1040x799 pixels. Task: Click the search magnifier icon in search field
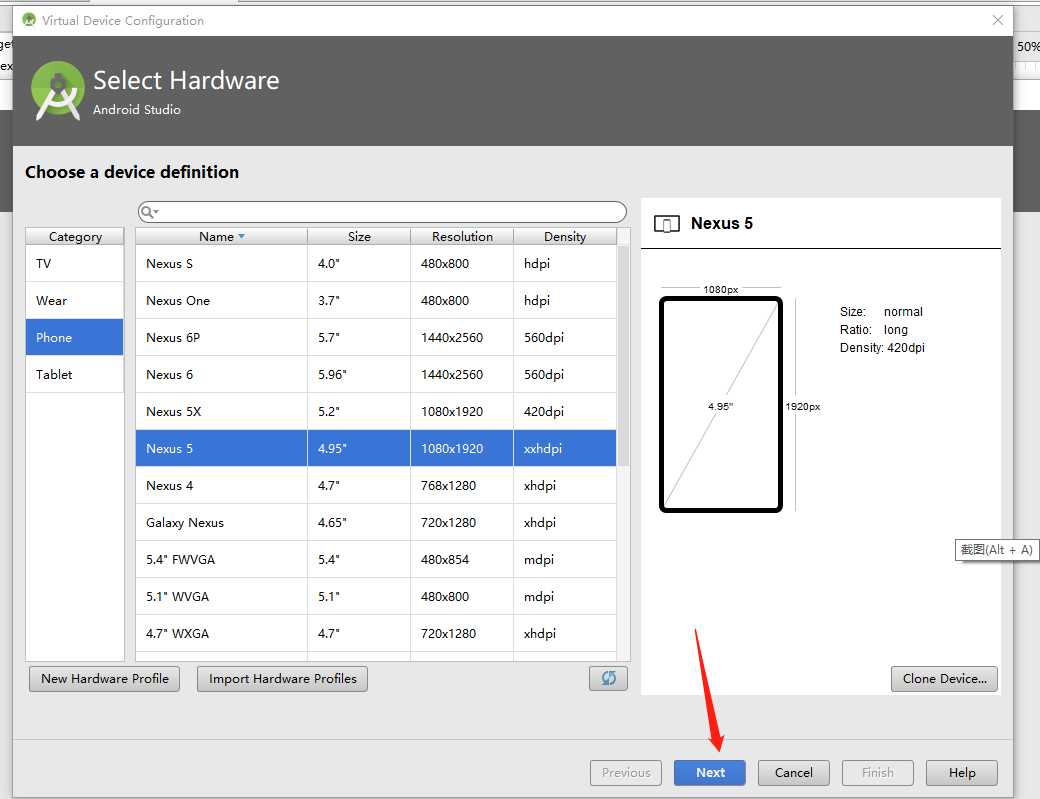tap(149, 212)
